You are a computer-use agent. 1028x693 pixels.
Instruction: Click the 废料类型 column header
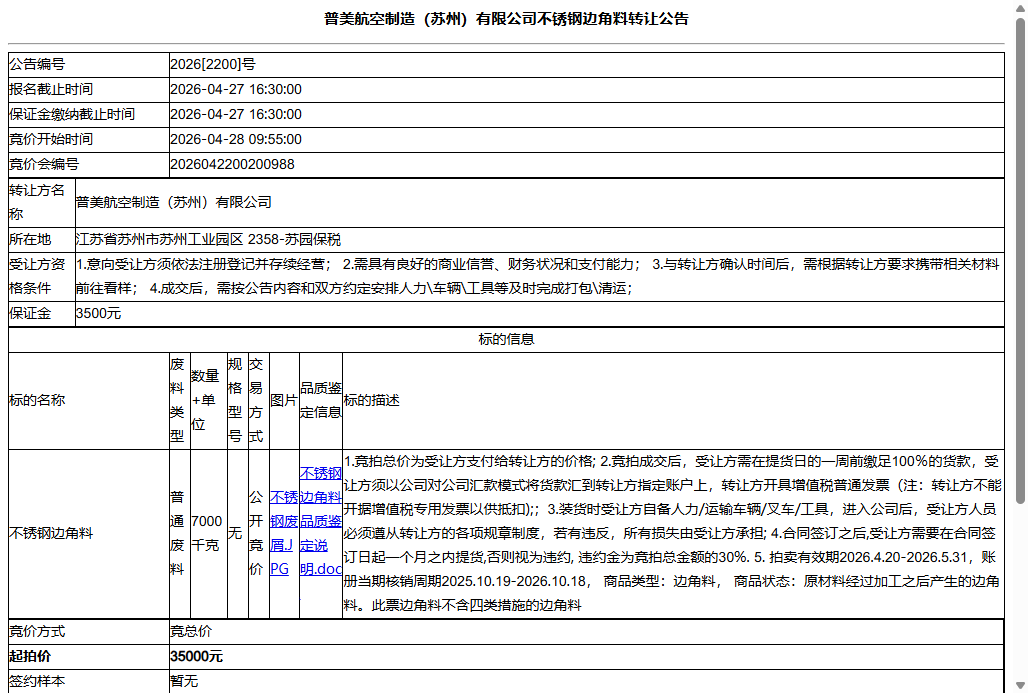click(x=179, y=401)
